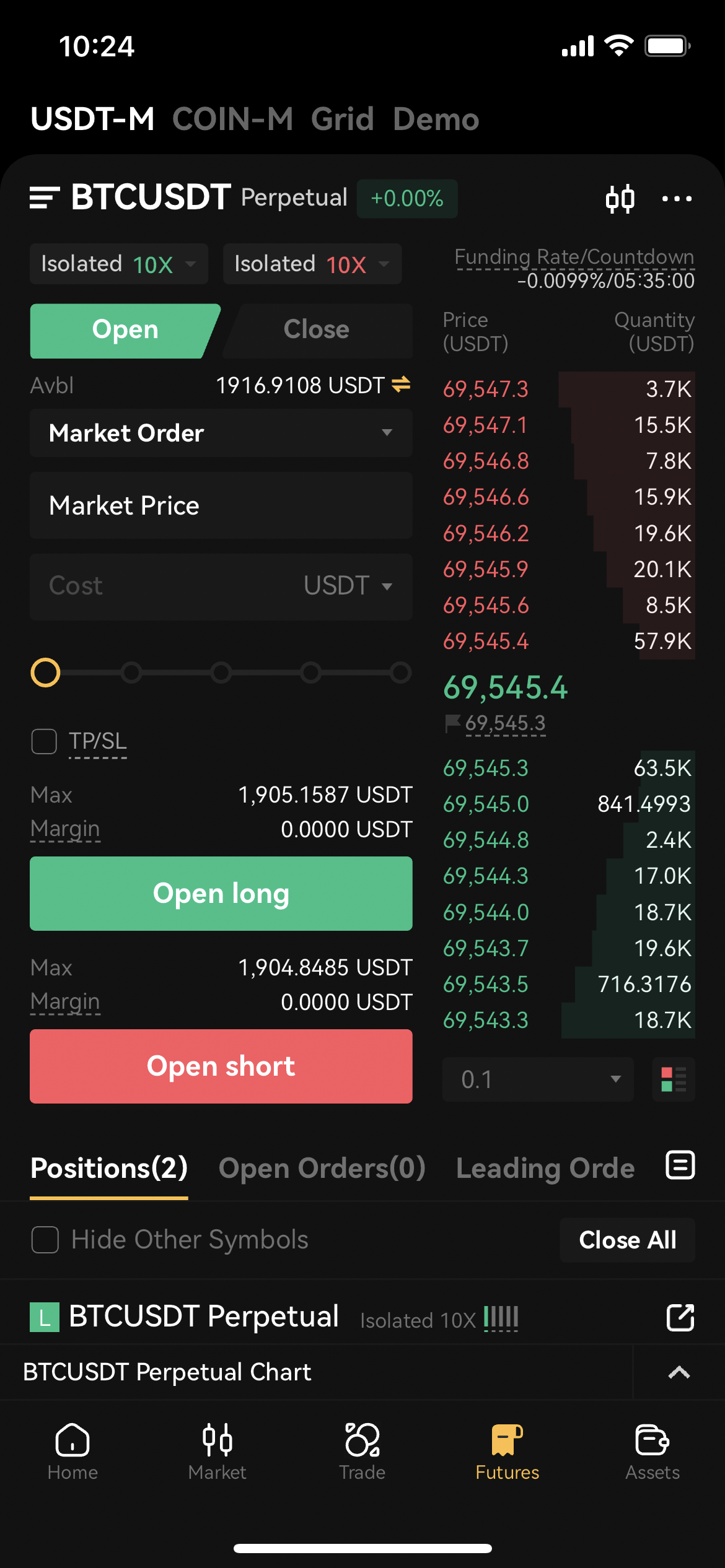
Task: Switch to the Close order toggle
Action: click(x=317, y=330)
